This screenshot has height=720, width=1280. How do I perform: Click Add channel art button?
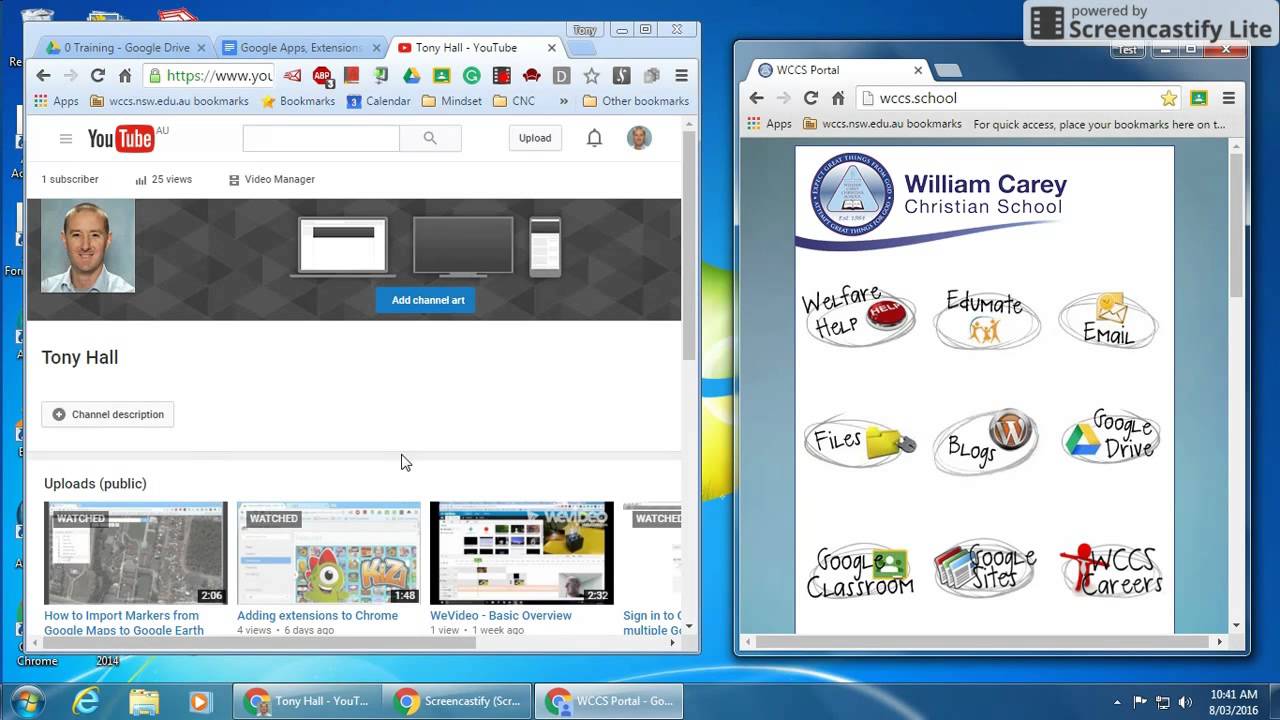[x=428, y=300]
